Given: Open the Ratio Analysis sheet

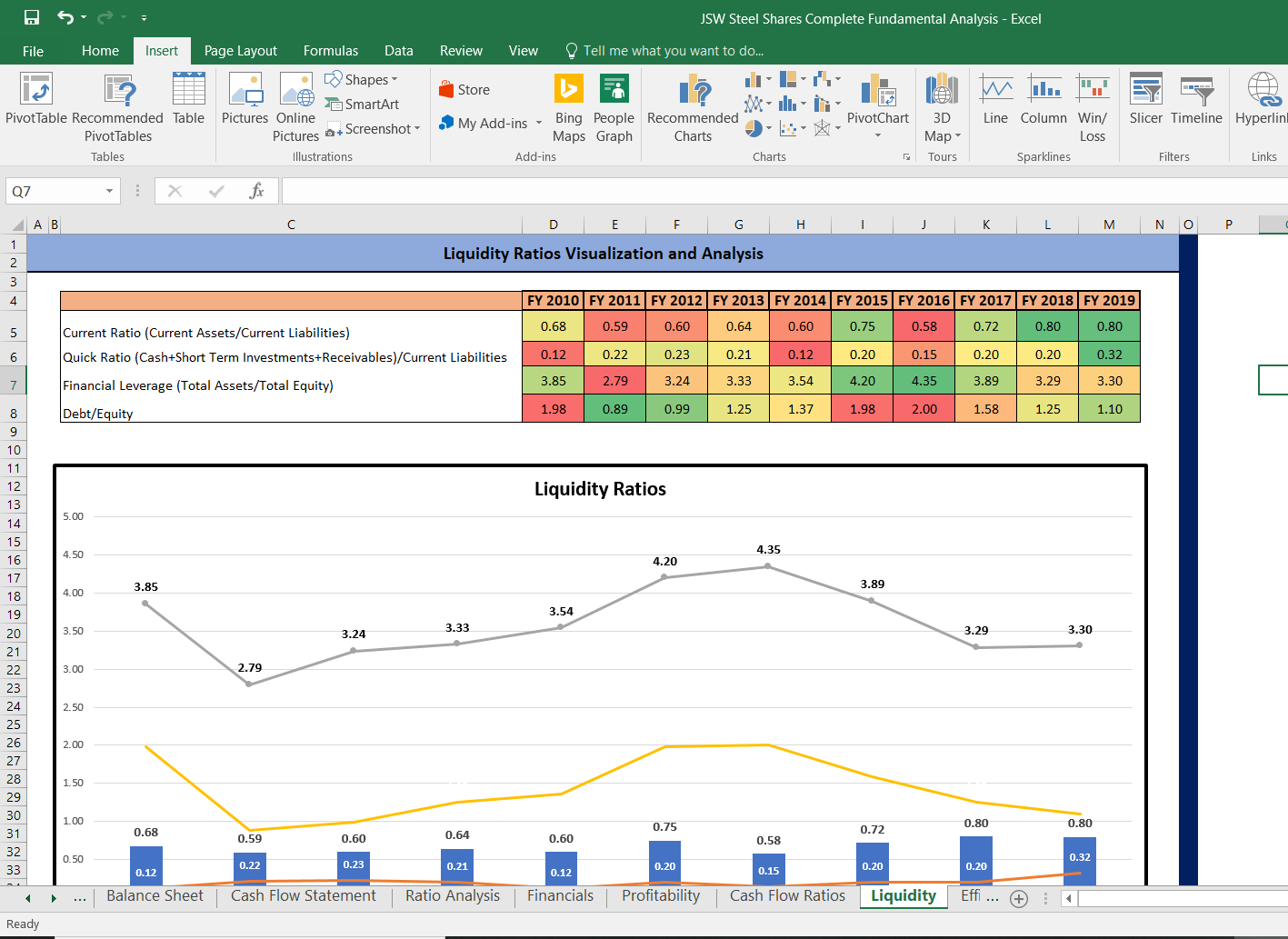Looking at the screenshot, I should [x=453, y=895].
